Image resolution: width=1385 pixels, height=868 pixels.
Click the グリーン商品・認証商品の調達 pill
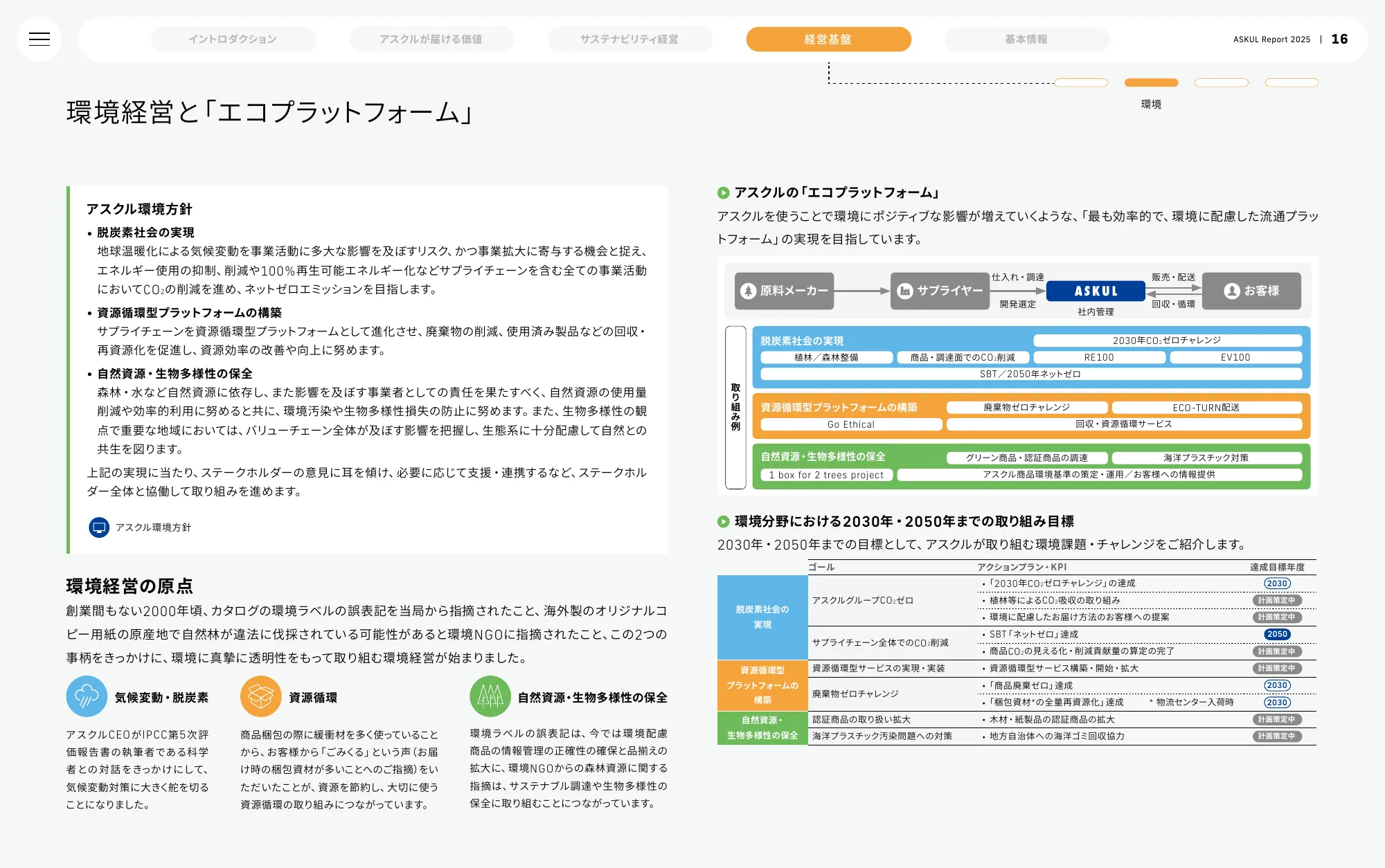click(1026, 458)
